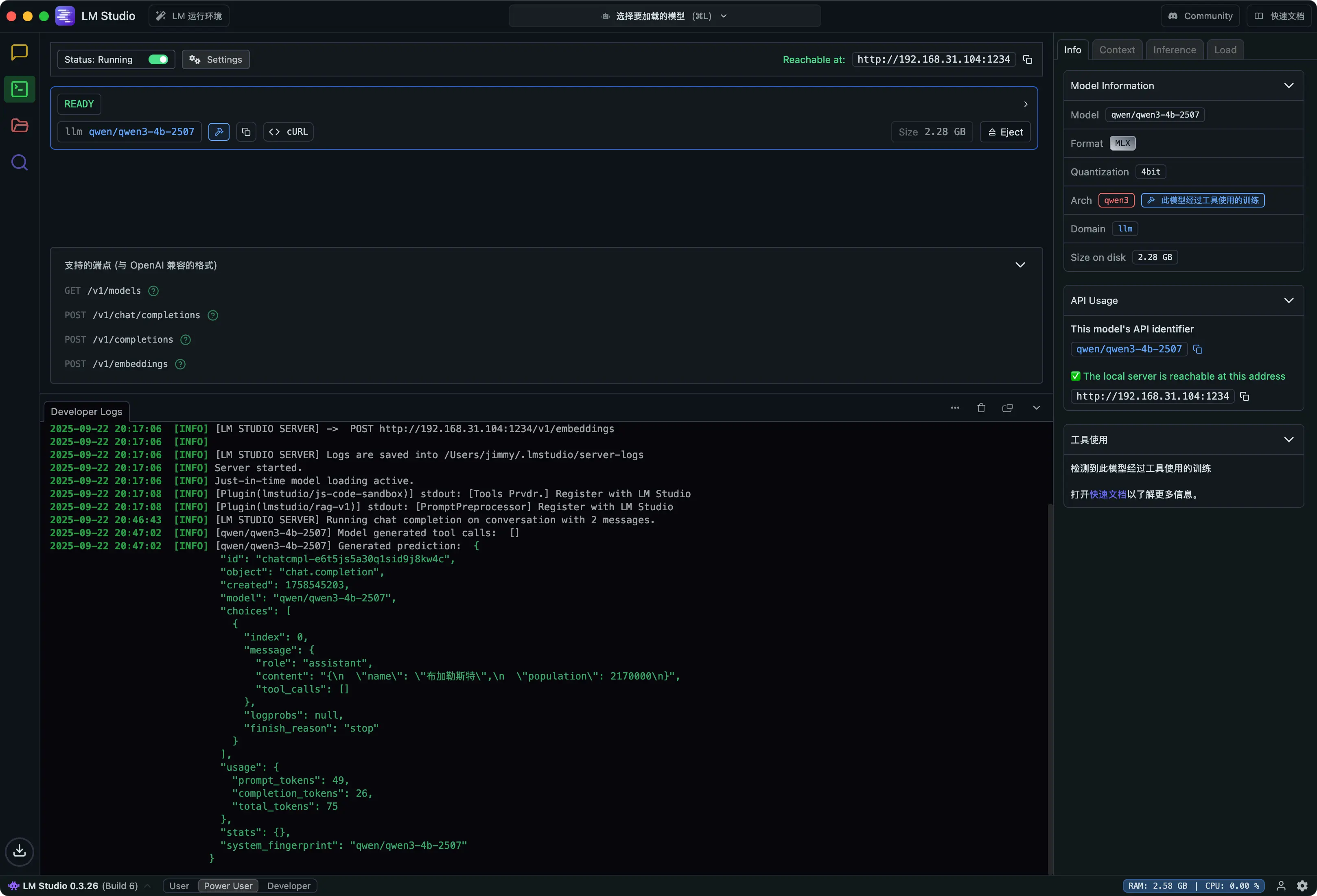Clear developer logs with trash icon
The width and height of the screenshot is (1317, 896).
[981, 408]
